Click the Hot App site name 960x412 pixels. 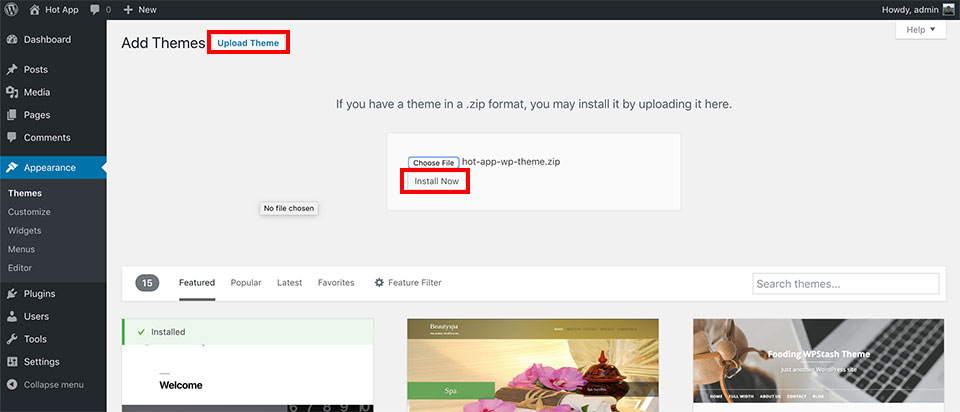point(62,9)
